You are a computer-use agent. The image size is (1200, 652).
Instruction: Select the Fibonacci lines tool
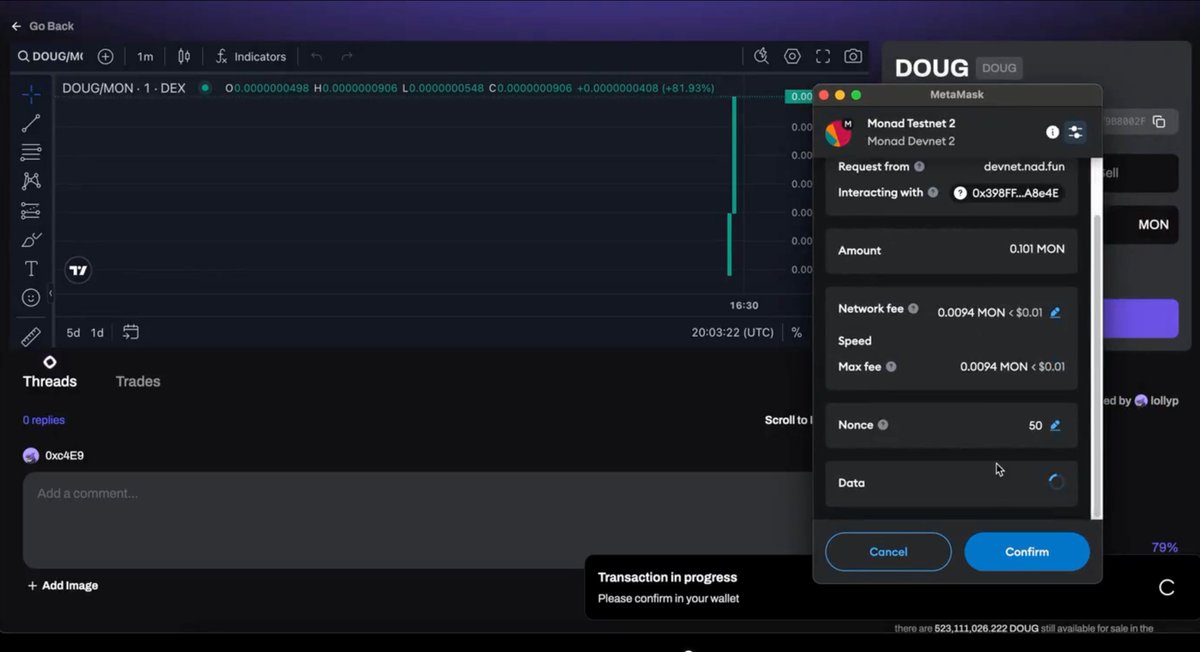[x=31, y=152]
